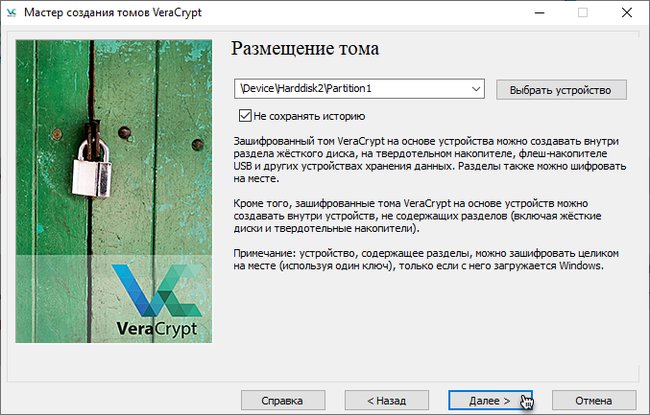650x415 pixels.
Task: Open help with the 'Справка' button
Action: point(283,400)
